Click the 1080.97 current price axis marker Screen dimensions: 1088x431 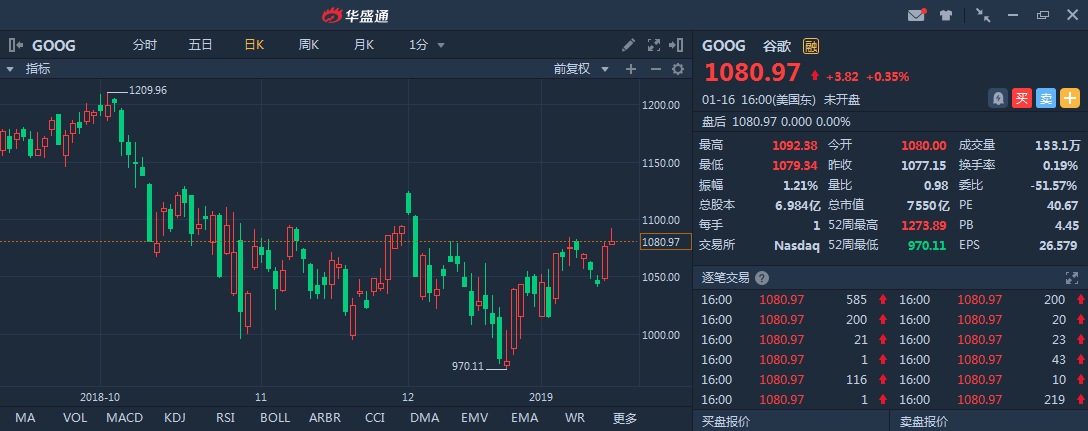point(665,242)
